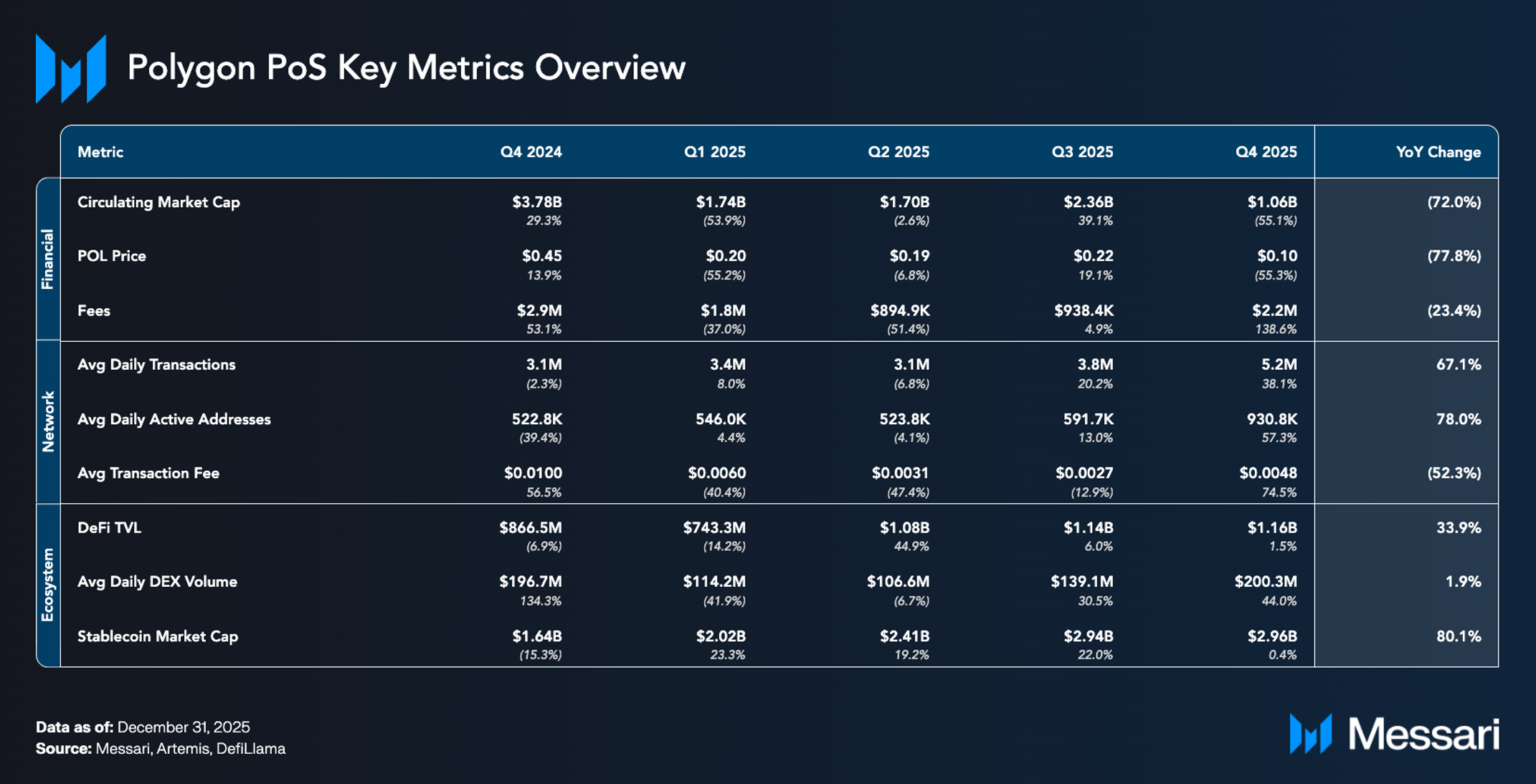
Task: Click the DeFi TVL row label
Action: coord(109,527)
